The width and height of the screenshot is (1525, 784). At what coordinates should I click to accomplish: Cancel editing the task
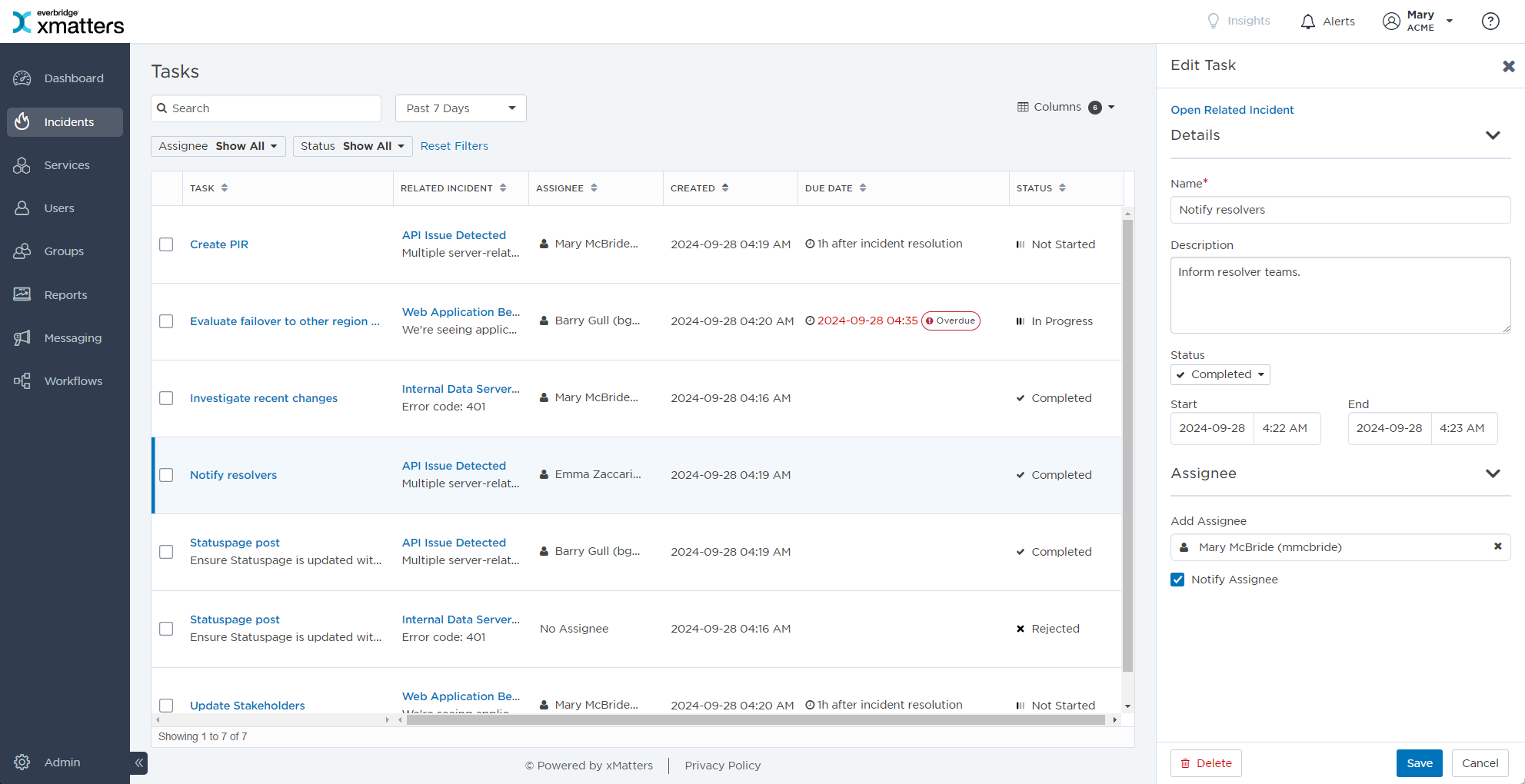(x=1480, y=763)
